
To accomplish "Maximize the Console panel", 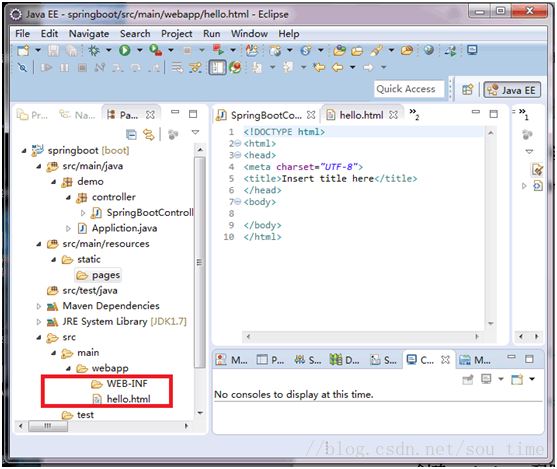I will [529, 359].
